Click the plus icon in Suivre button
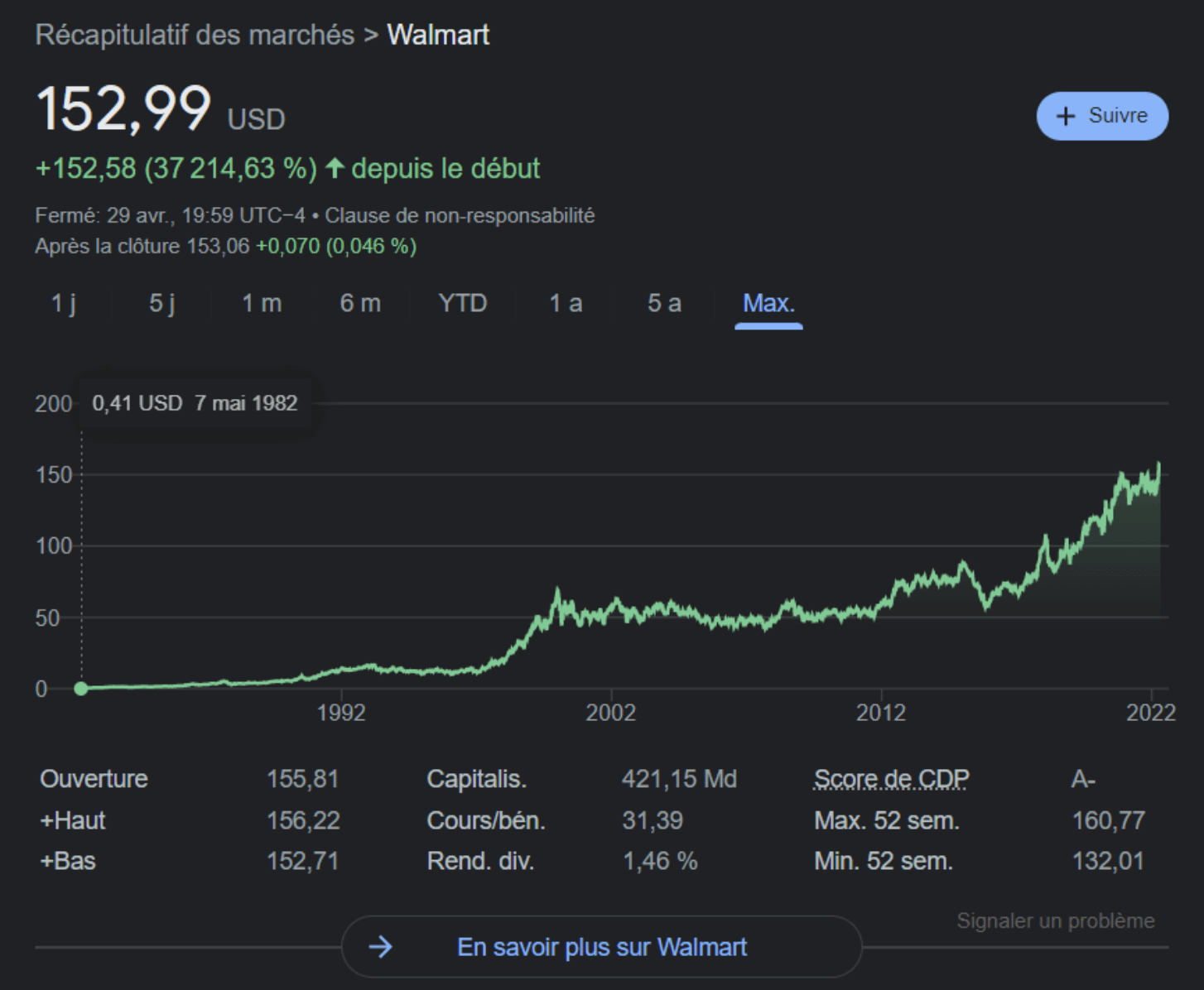The height and width of the screenshot is (990, 1204). (x=1065, y=116)
